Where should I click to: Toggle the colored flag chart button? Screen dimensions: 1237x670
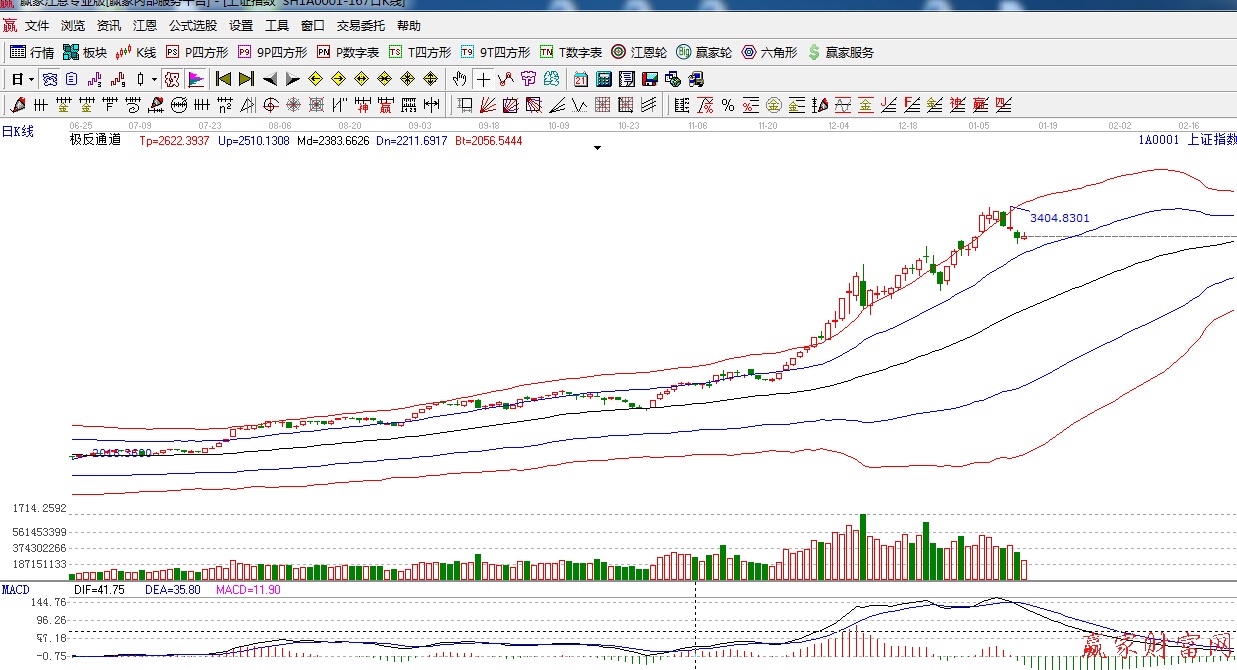196,79
